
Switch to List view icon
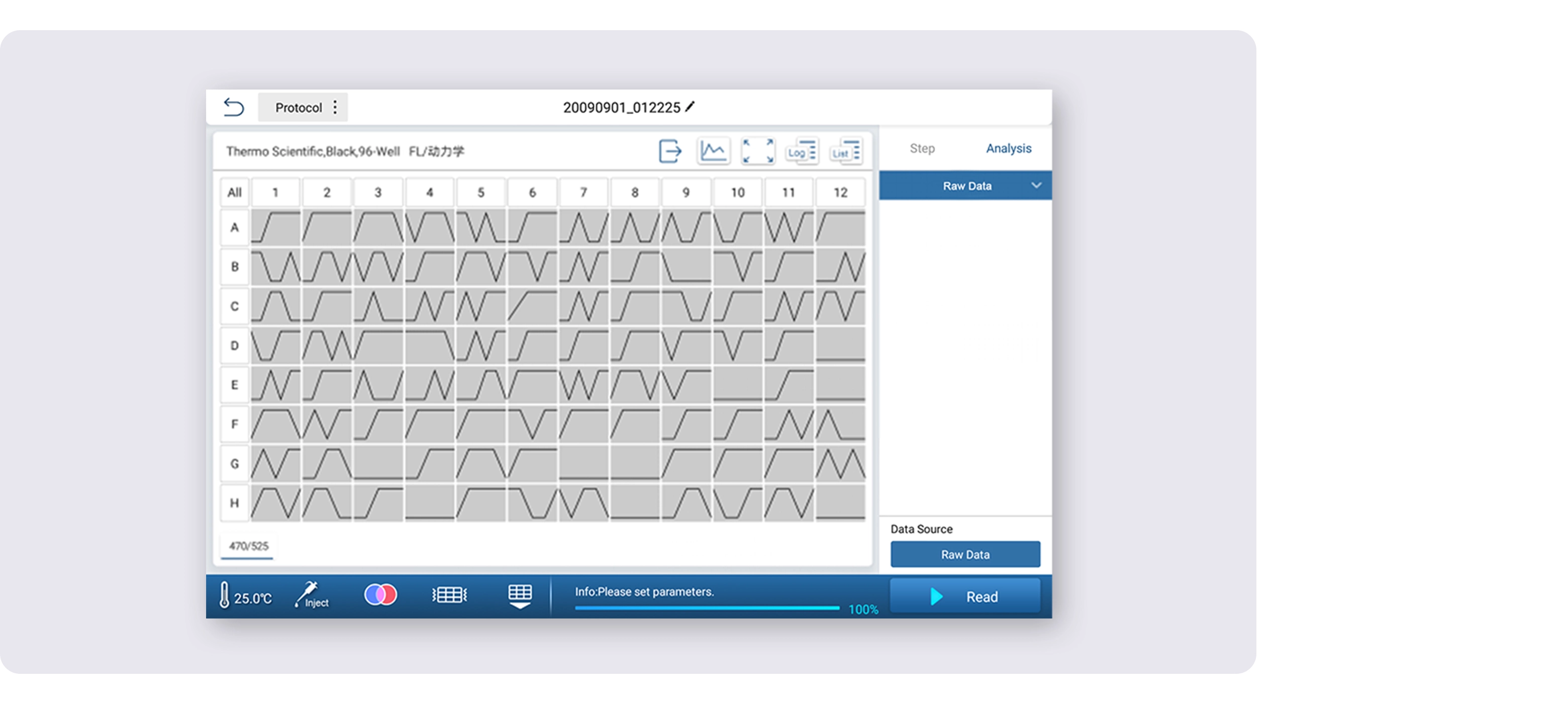click(845, 151)
